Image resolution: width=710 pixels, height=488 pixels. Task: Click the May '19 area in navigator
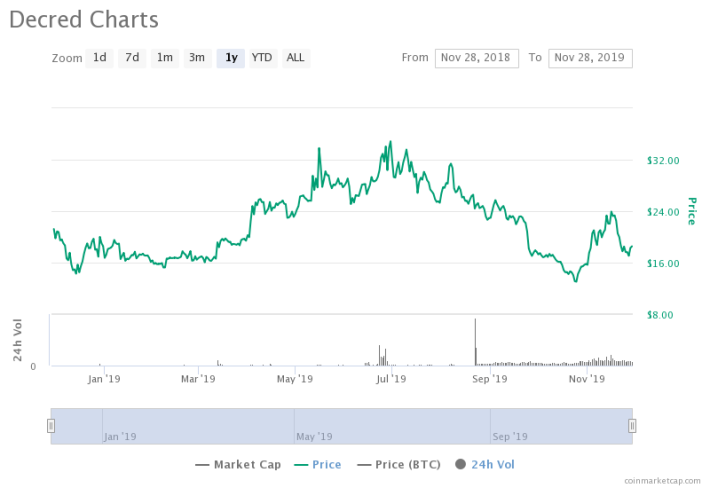click(314, 436)
